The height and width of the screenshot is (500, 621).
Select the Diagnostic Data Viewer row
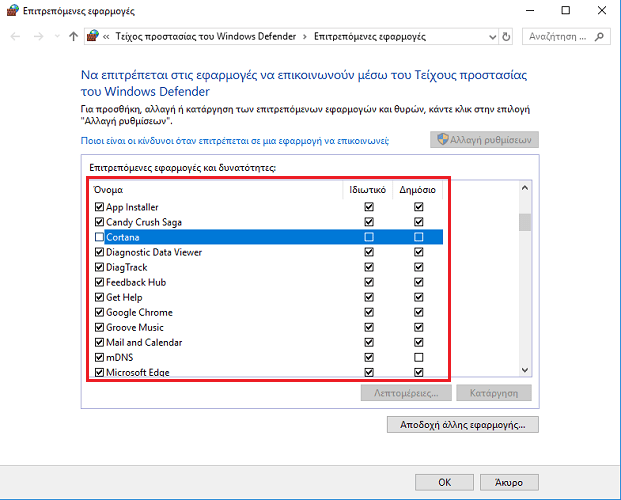click(268, 252)
